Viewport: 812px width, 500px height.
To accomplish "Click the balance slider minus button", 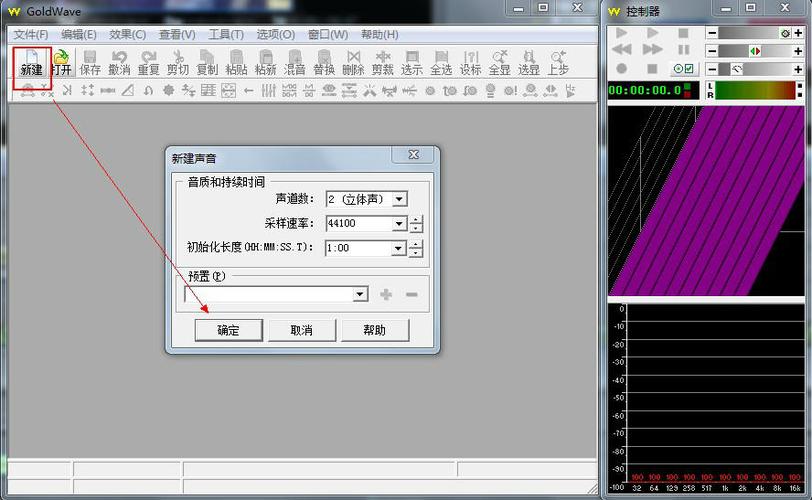I will (712, 51).
